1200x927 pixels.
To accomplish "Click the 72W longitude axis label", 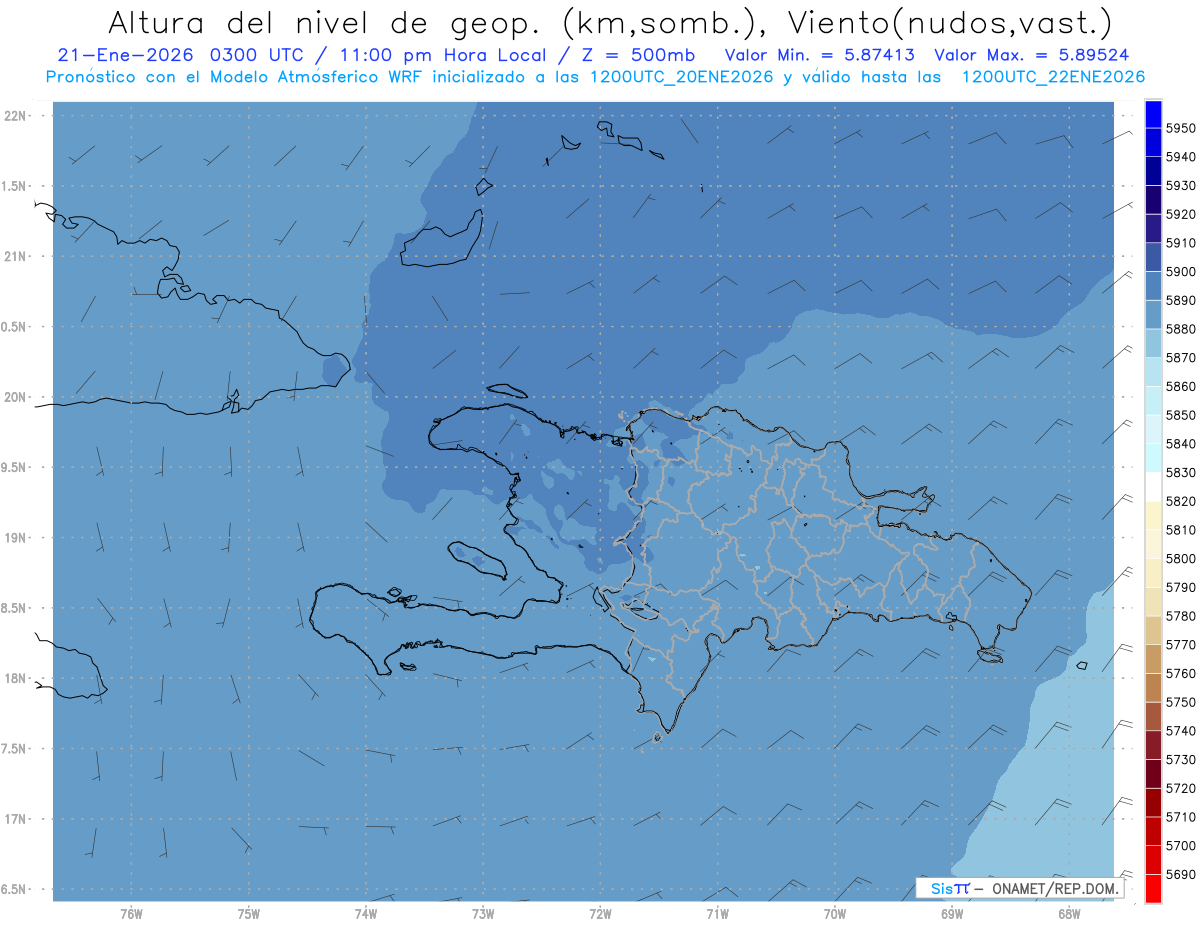I will (600, 914).
